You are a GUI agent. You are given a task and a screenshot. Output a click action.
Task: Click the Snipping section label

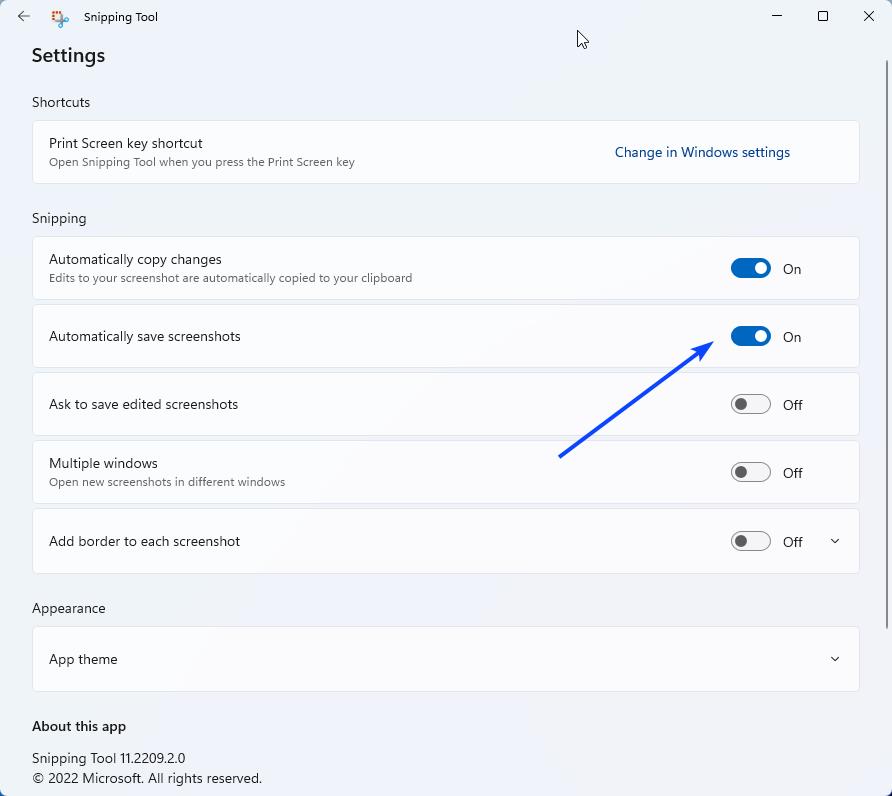click(x=59, y=218)
